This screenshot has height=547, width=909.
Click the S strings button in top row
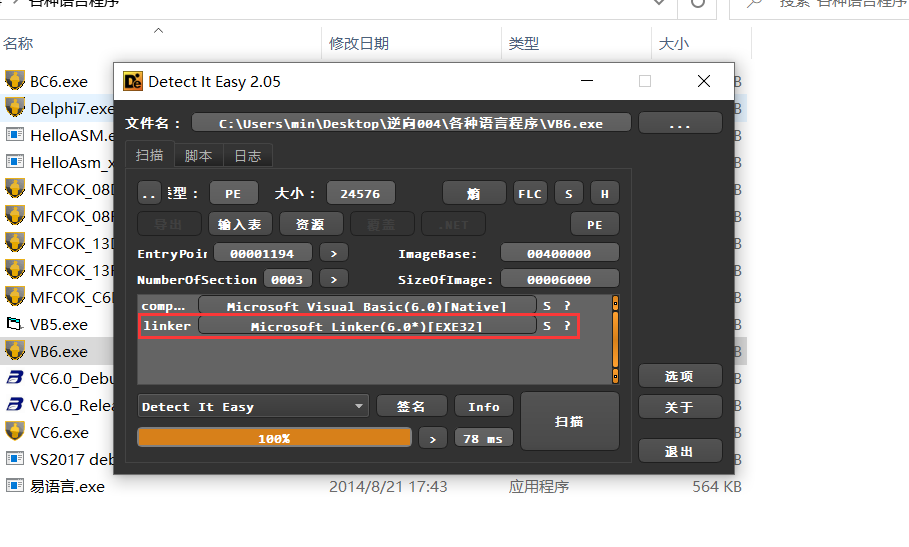pyautogui.click(x=569, y=194)
